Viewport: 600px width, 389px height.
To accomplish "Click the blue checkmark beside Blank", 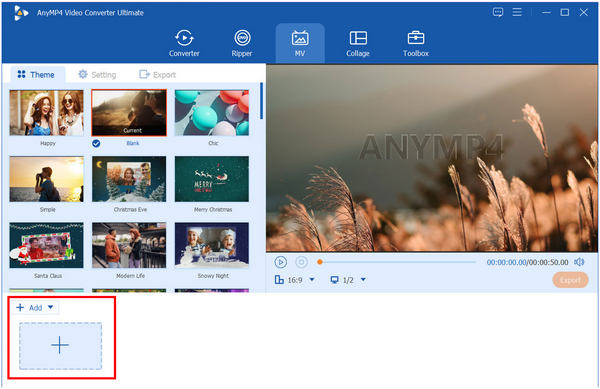I will click(96, 143).
